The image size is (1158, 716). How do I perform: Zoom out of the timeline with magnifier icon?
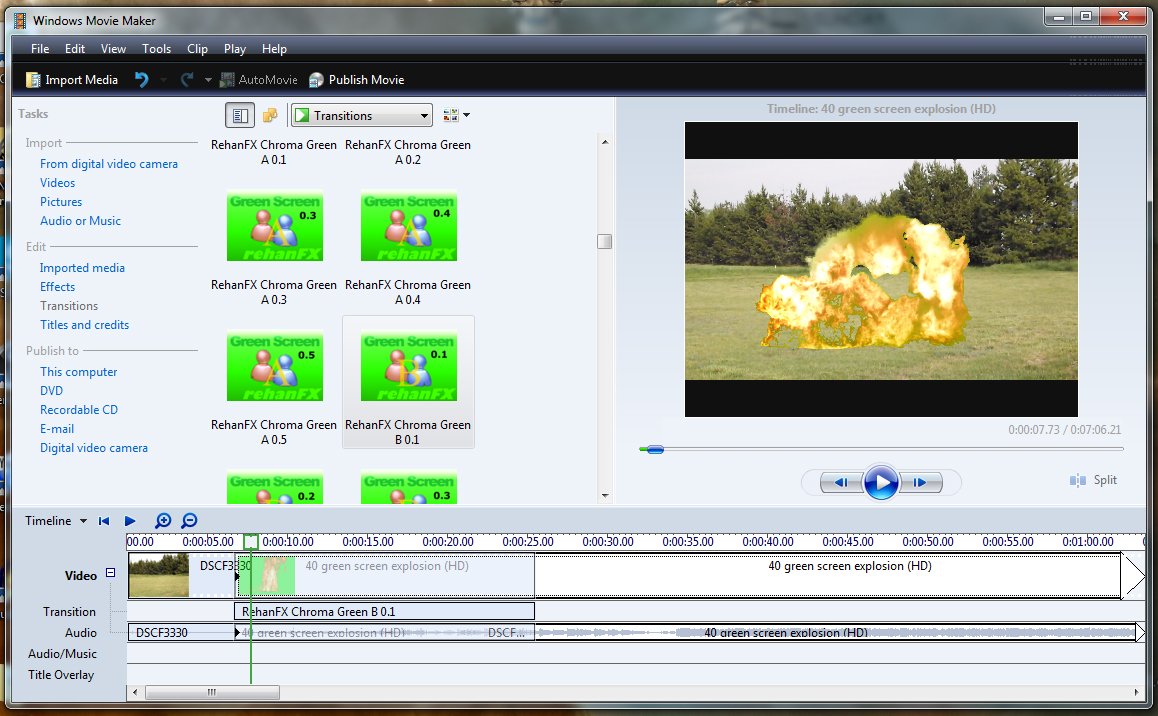tap(188, 520)
